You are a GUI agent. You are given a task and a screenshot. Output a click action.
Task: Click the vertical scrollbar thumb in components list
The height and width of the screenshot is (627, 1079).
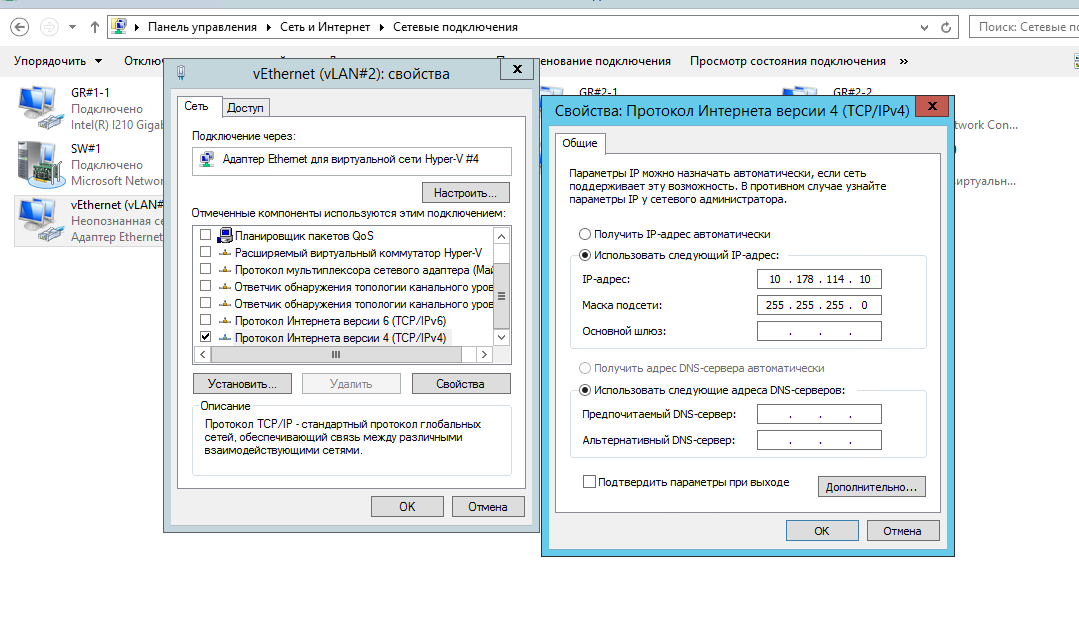point(502,296)
